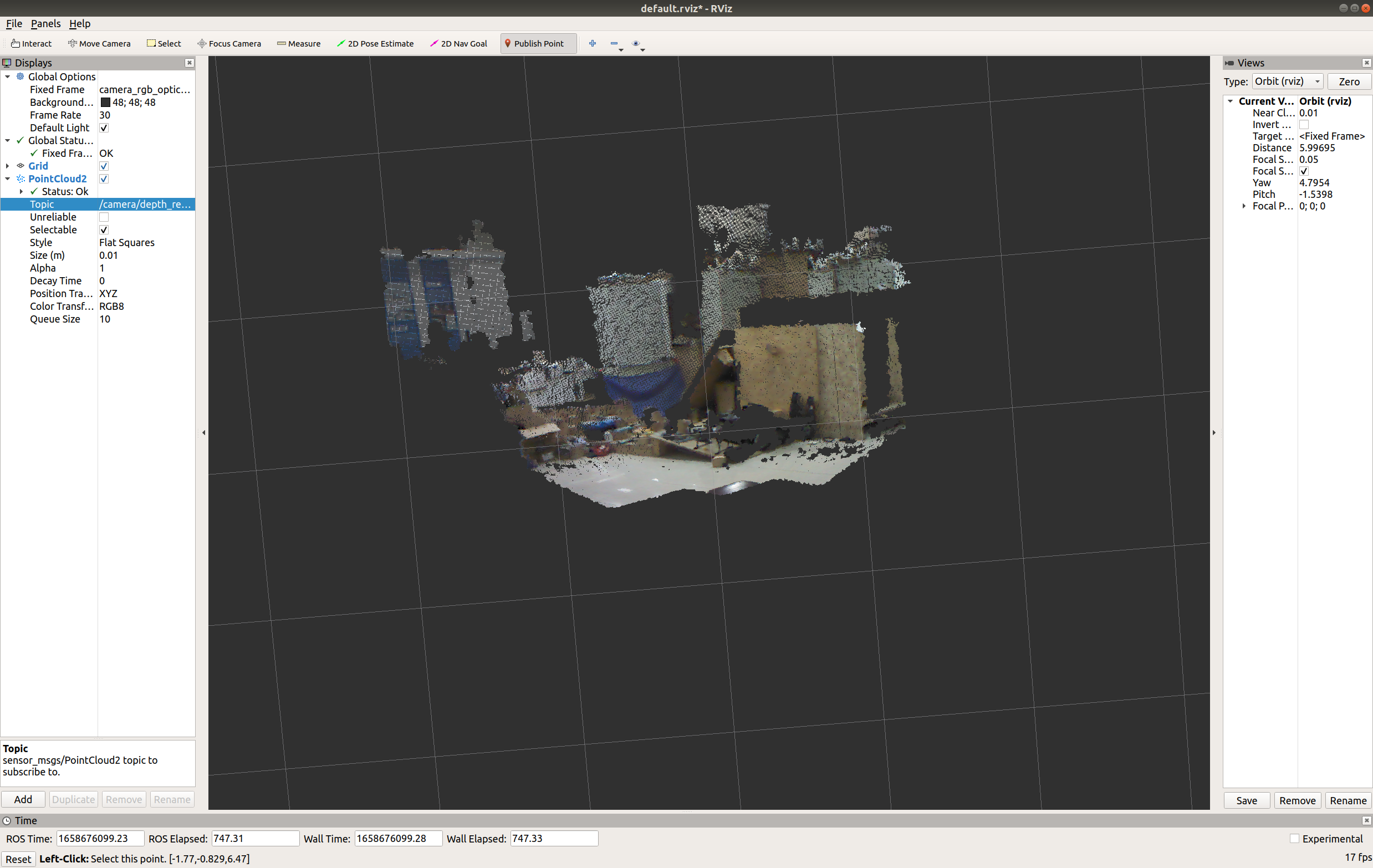
Task: Click the Focus Camera tool
Action: tap(229, 43)
